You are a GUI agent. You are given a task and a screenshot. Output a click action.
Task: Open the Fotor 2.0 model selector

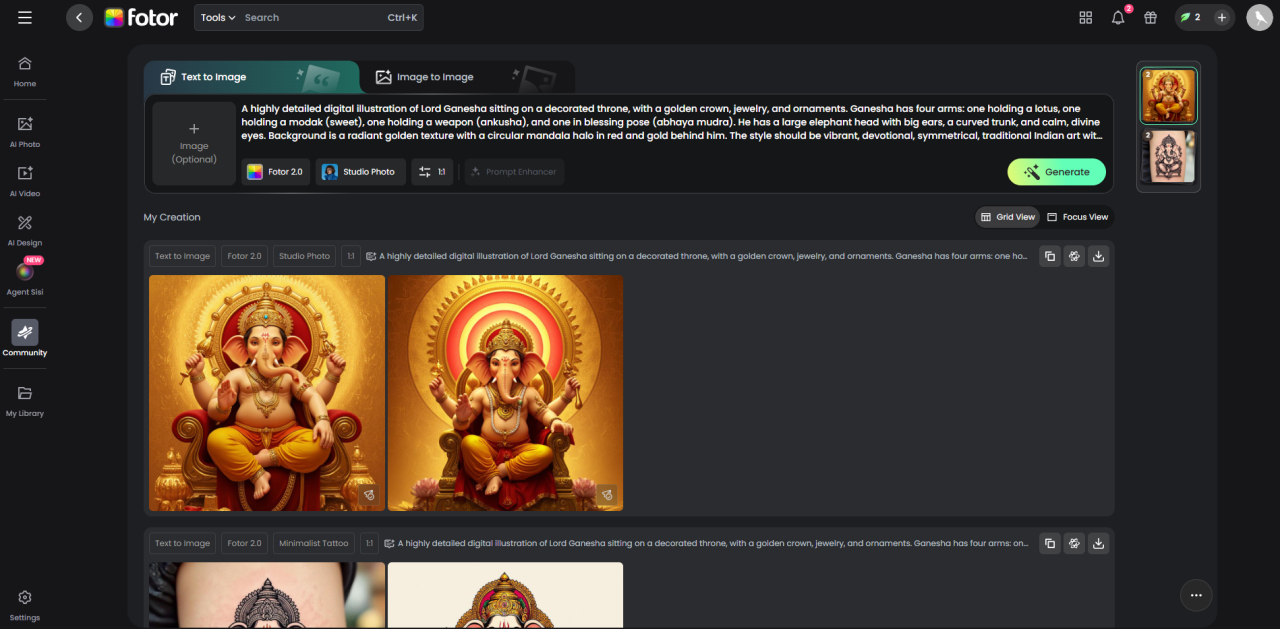click(x=275, y=172)
